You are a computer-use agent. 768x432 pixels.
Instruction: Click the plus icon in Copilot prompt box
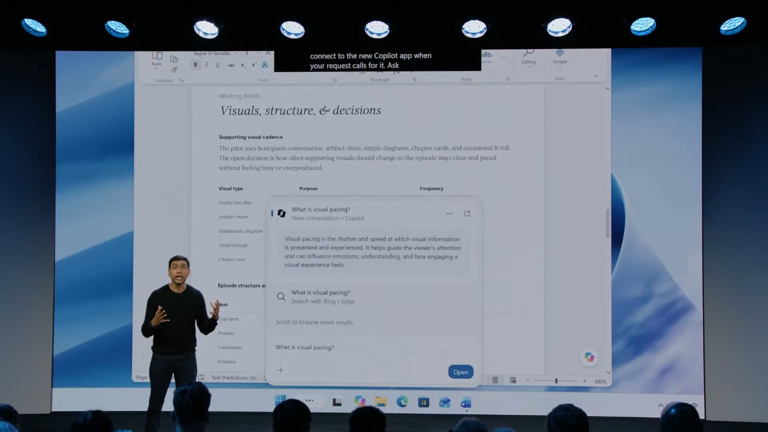(281, 370)
